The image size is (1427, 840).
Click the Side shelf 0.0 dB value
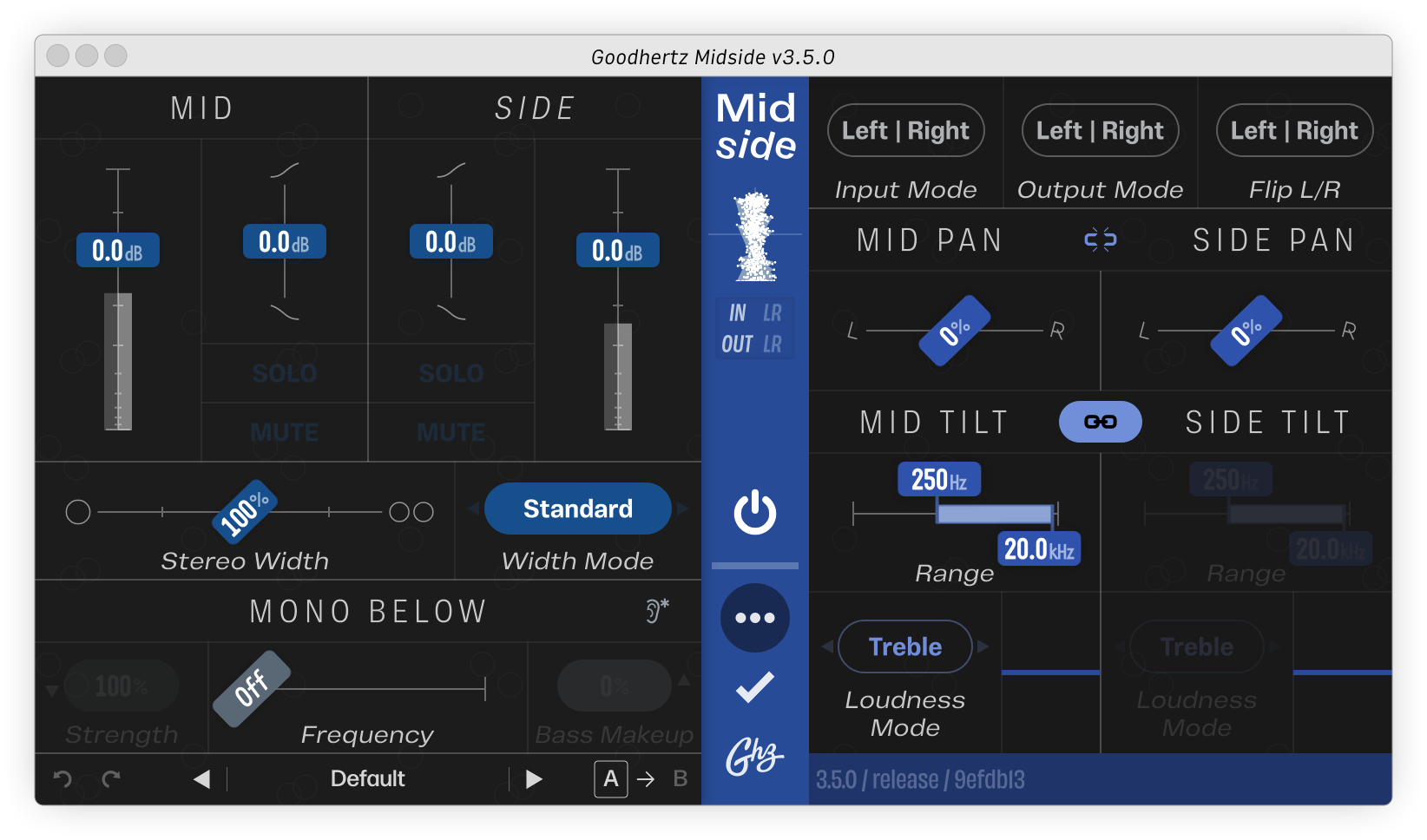[451, 241]
